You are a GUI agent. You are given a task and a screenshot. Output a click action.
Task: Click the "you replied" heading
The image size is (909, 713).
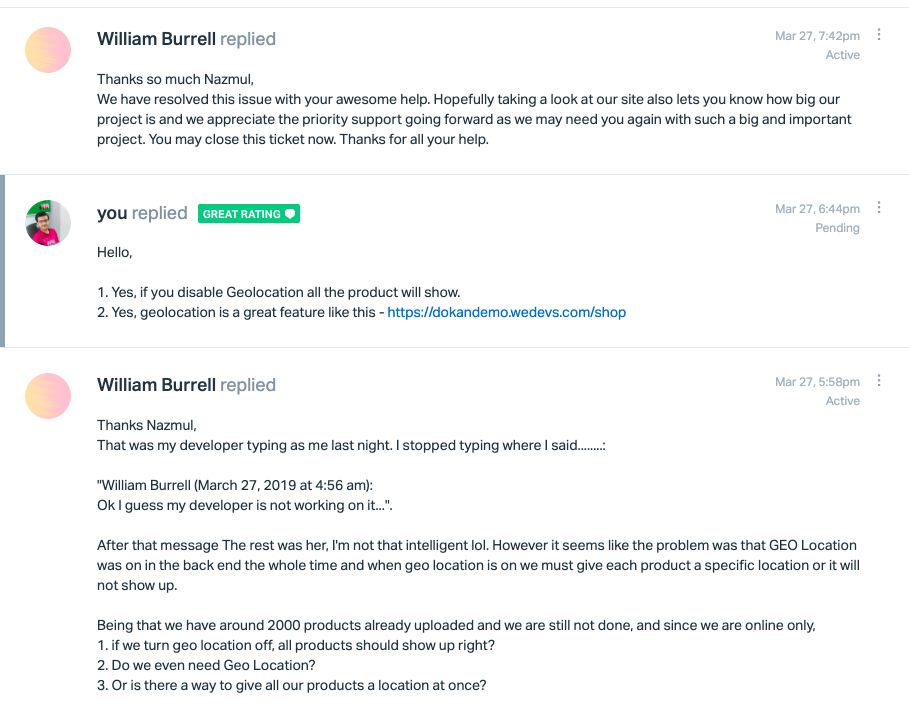coord(142,213)
